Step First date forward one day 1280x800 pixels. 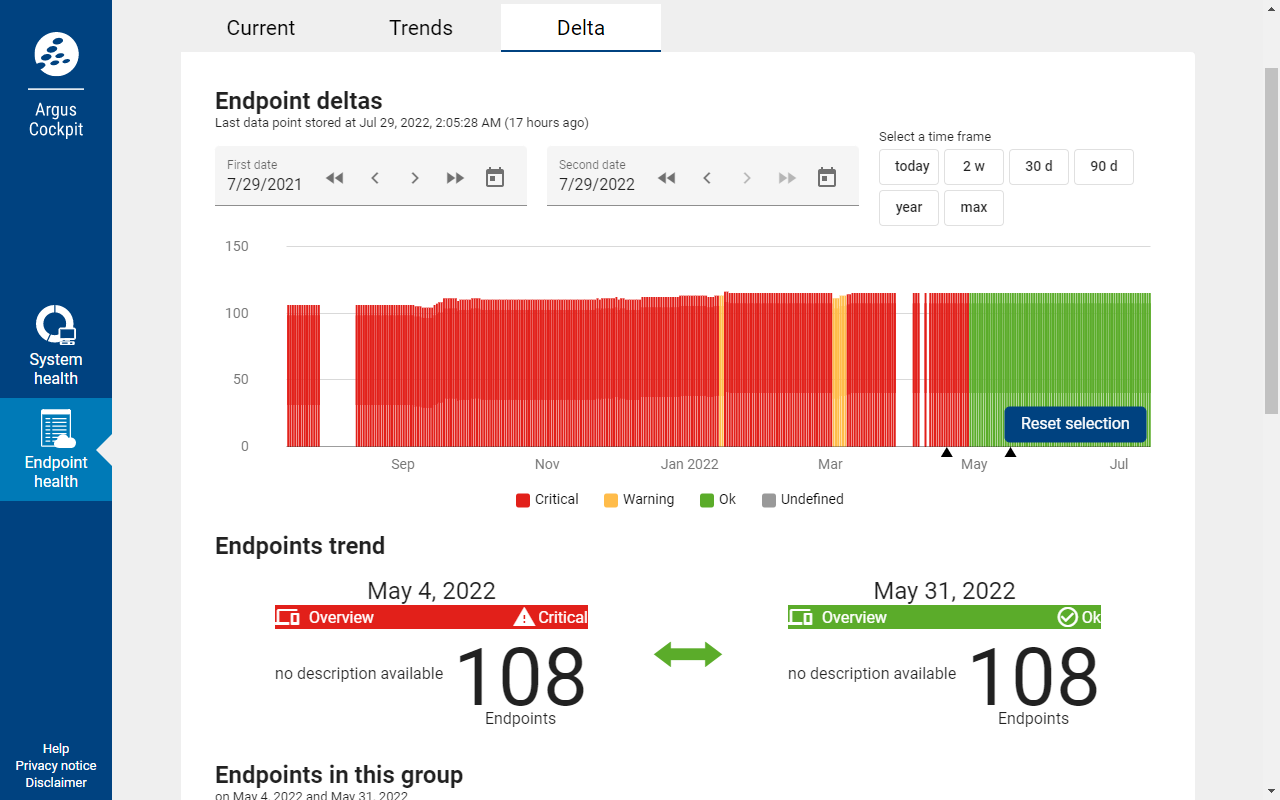click(415, 178)
